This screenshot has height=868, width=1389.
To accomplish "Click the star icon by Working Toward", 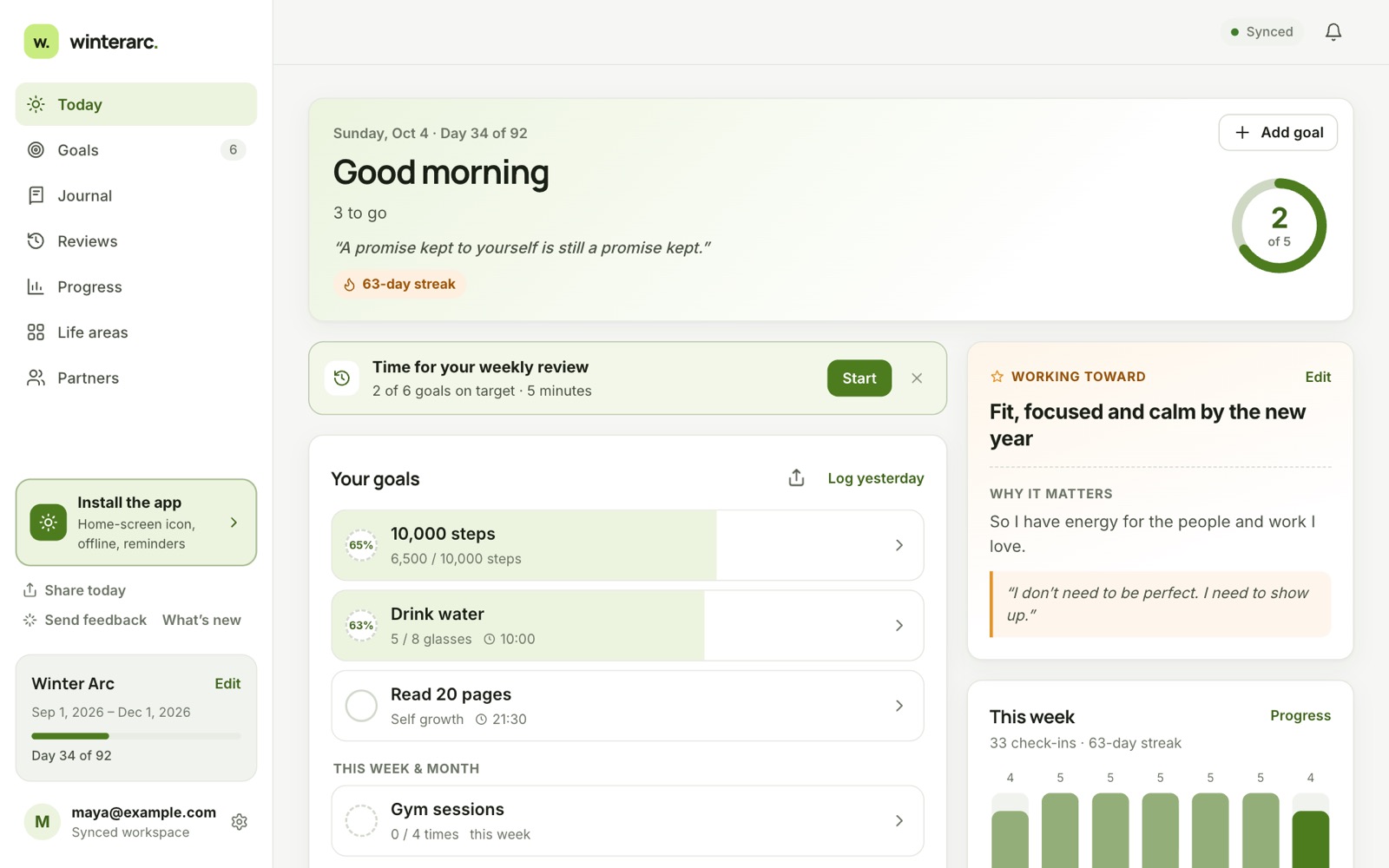I will [997, 377].
